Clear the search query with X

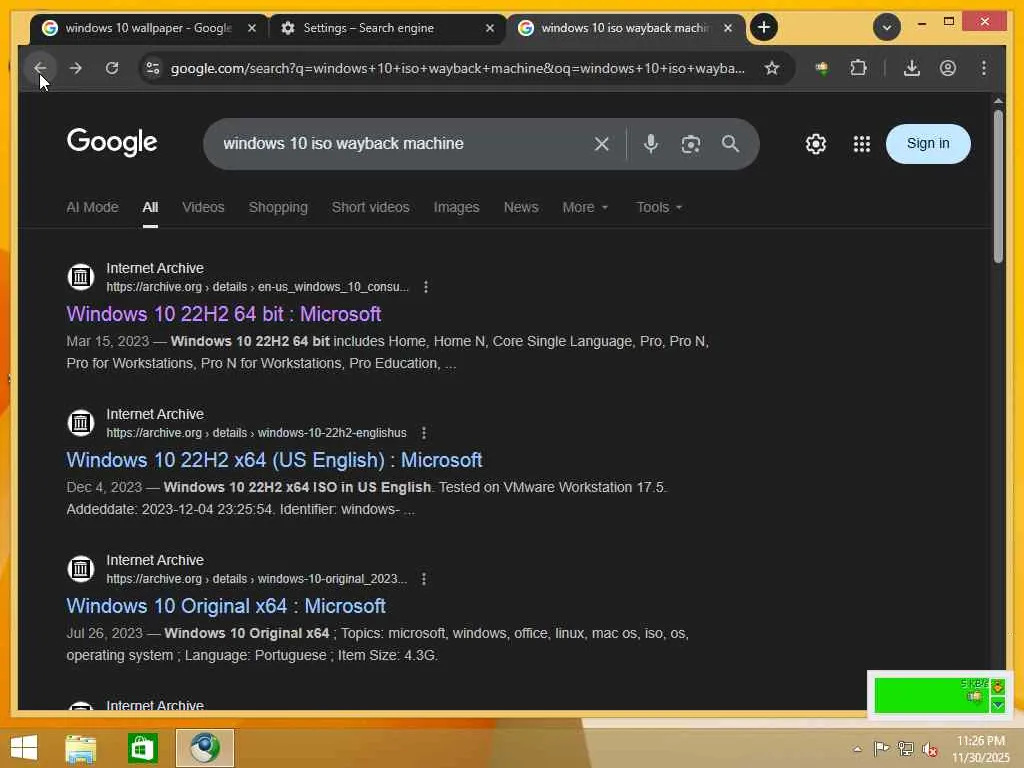pos(601,144)
